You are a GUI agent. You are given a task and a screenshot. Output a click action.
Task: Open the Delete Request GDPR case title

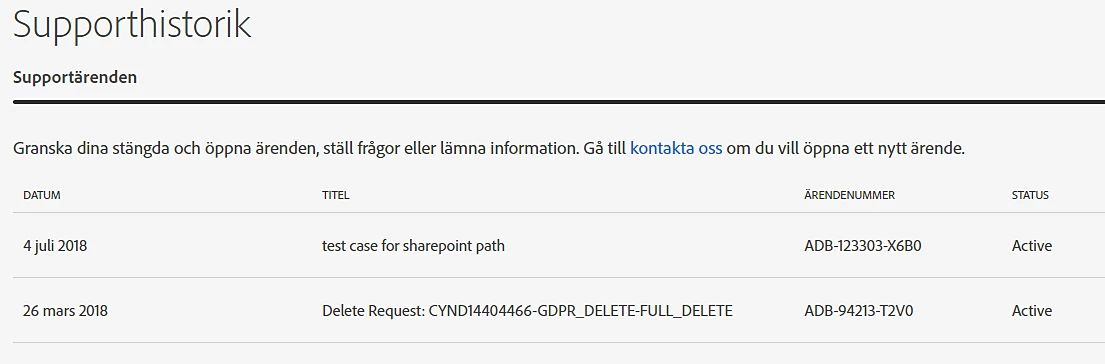tap(527, 310)
